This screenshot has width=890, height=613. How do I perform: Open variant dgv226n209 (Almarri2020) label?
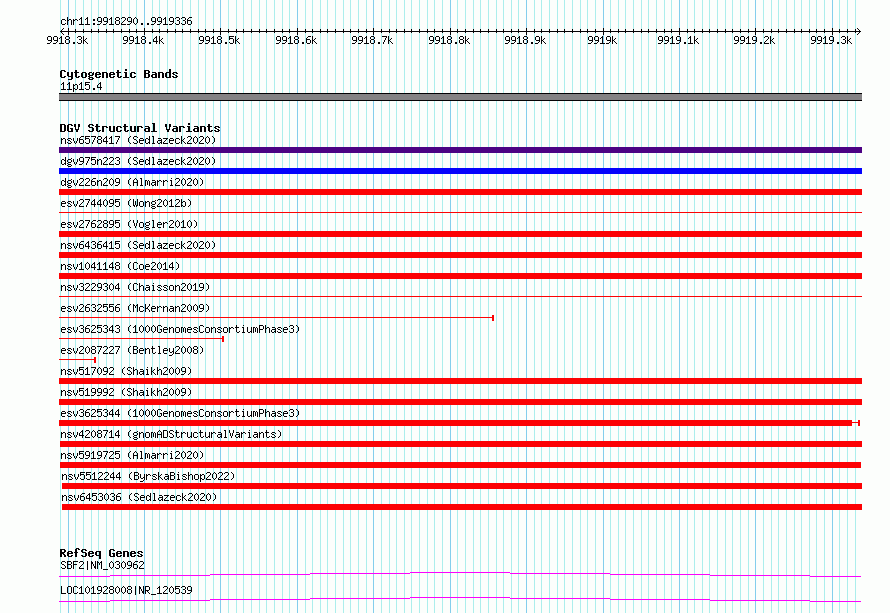[x=132, y=182]
